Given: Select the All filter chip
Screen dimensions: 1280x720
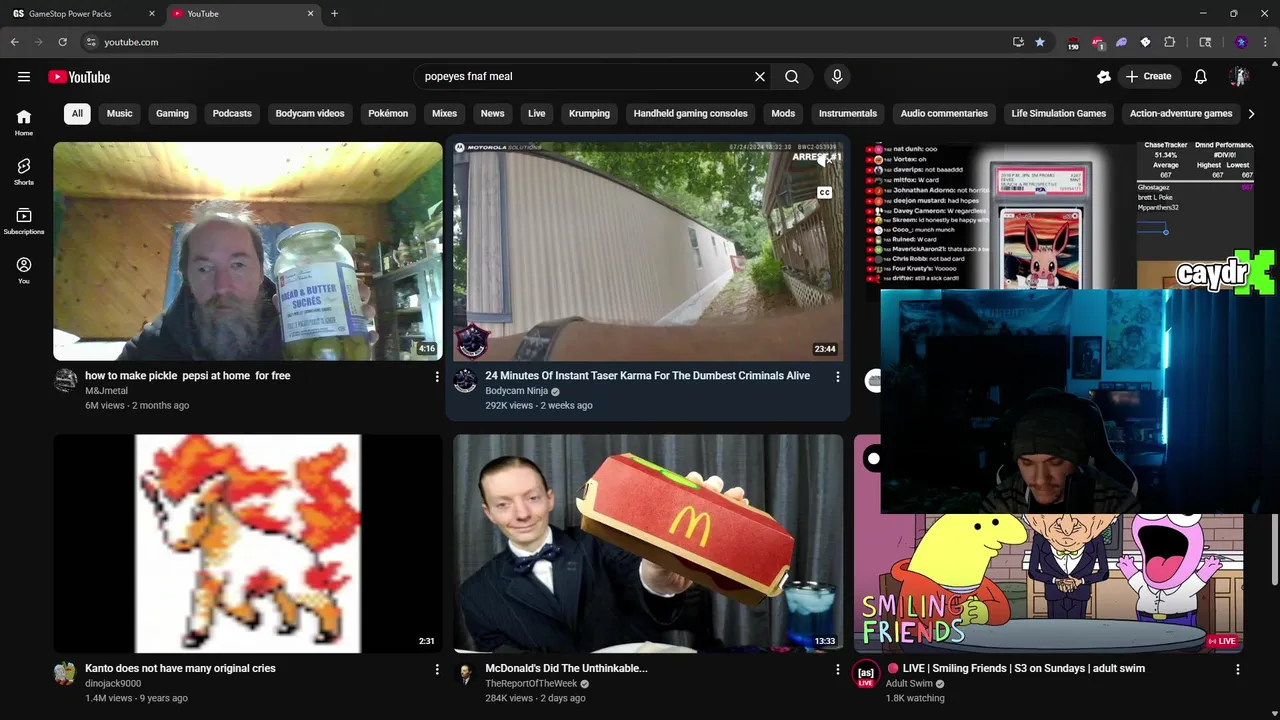Looking at the screenshot, I should (77, 113).
